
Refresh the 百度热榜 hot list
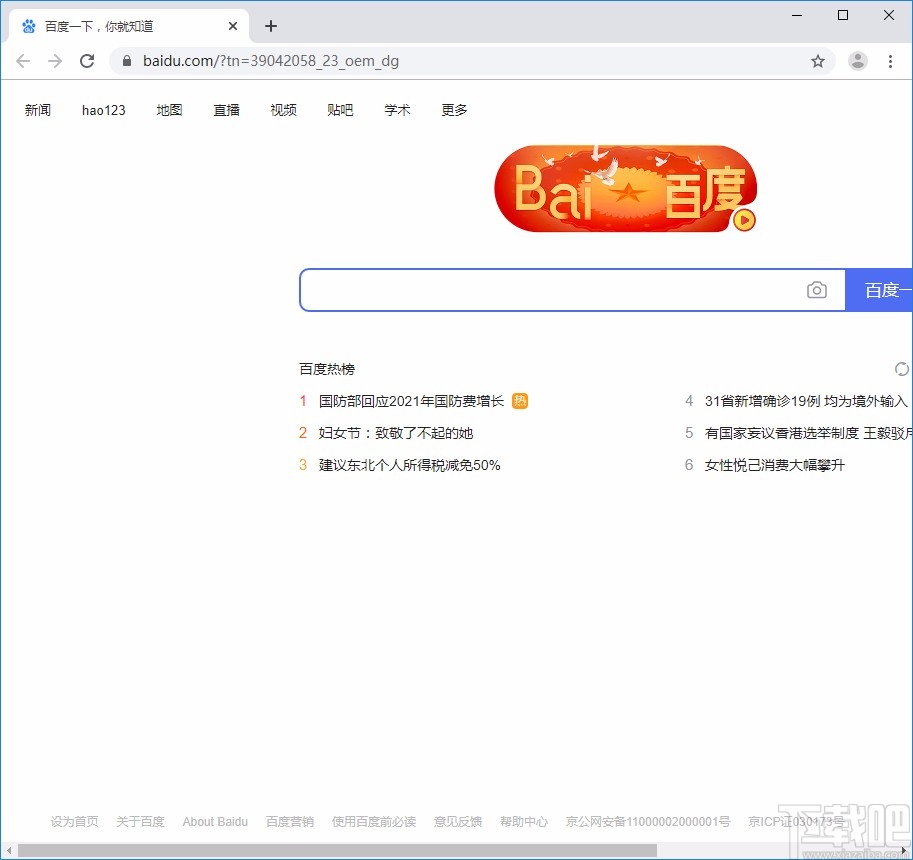(x=901, y=368)
